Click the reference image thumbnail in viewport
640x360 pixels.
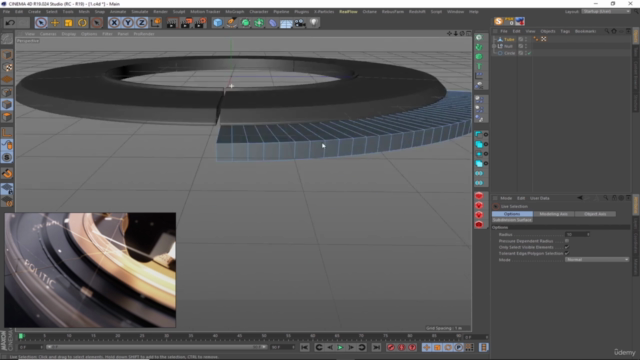tap(90, 270)
